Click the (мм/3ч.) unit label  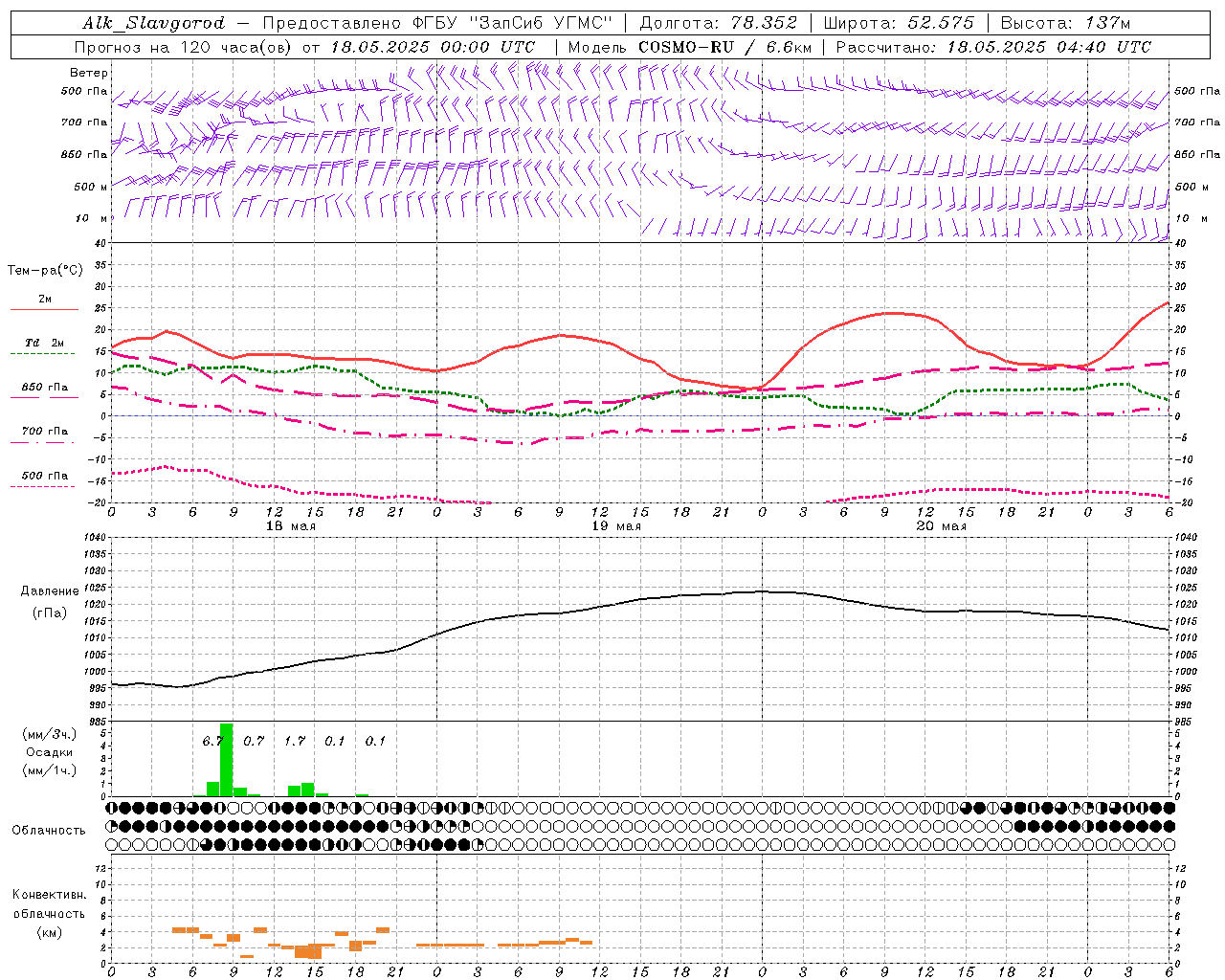[x=50, y=734]
